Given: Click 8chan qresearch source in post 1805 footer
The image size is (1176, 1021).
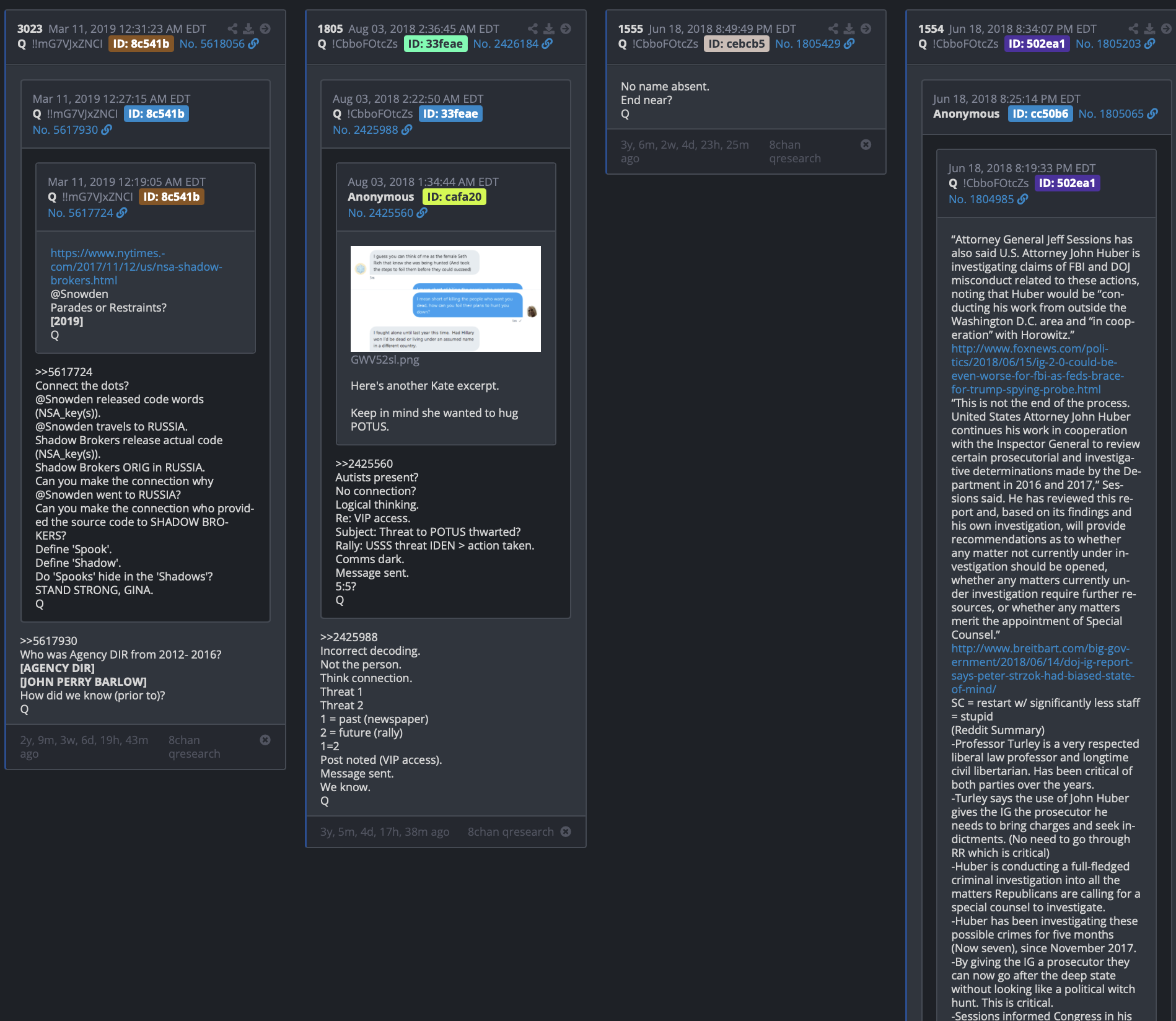Looking at the screenshot, I should click(511, 832).
